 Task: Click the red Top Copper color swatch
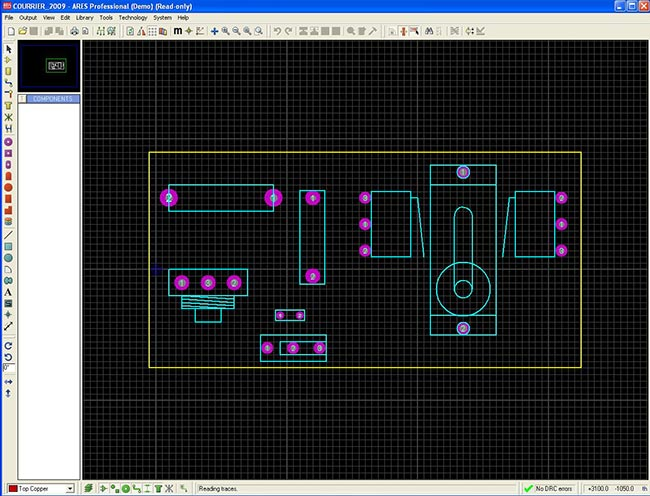pyautogui.click(x=13, y=489)
